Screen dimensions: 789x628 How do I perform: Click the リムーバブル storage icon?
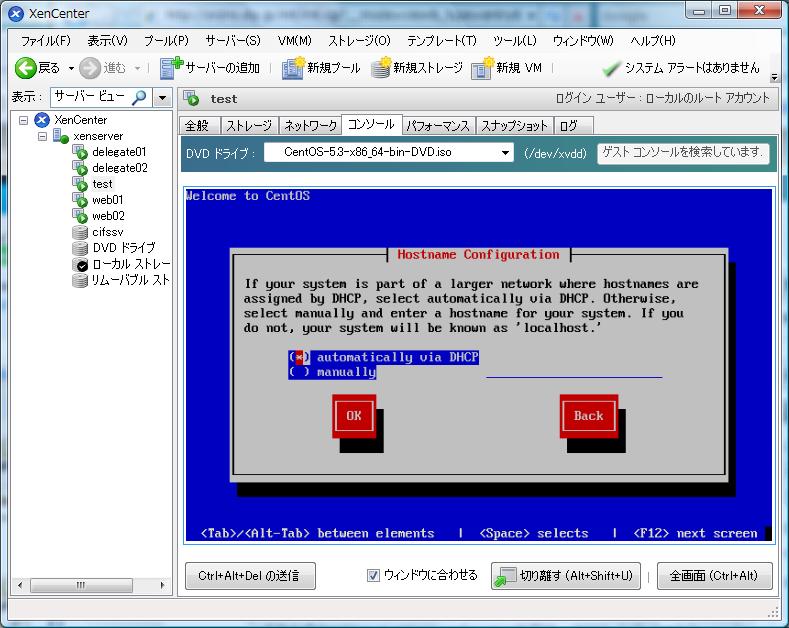(80, 280)
